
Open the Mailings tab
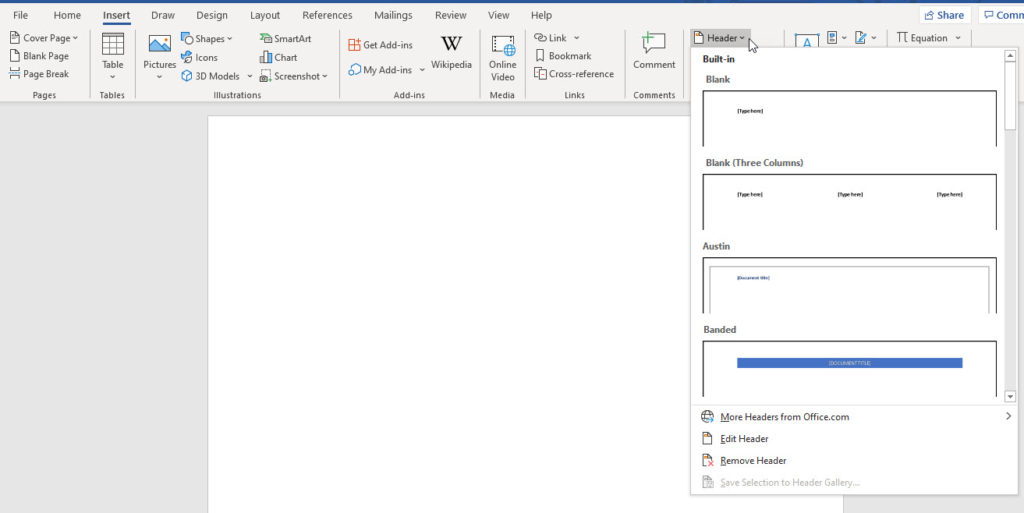tap(393, 15)
